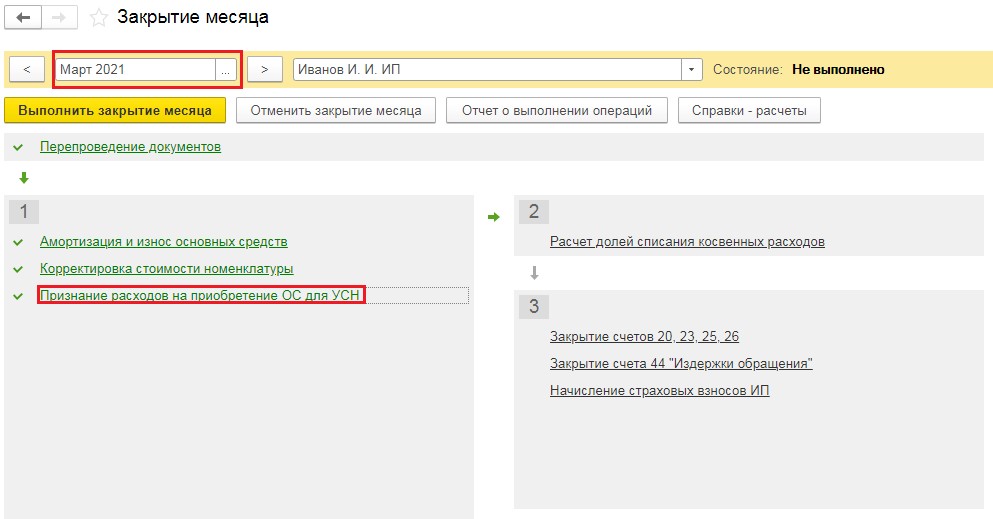This screenshot has width=993, height=519.
Task: Click checkmark next to Перепроведение документов
Action: [x=18, y=147]
